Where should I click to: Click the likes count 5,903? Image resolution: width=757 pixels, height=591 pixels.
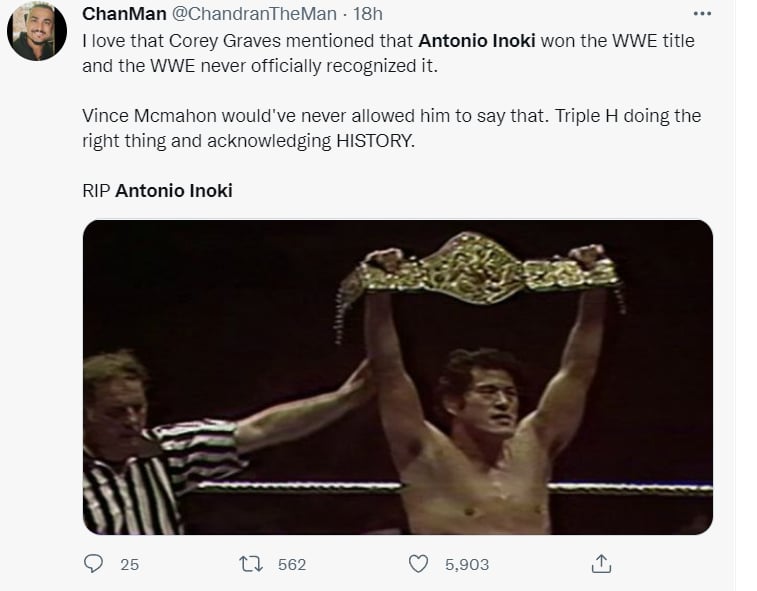[467, 564]
